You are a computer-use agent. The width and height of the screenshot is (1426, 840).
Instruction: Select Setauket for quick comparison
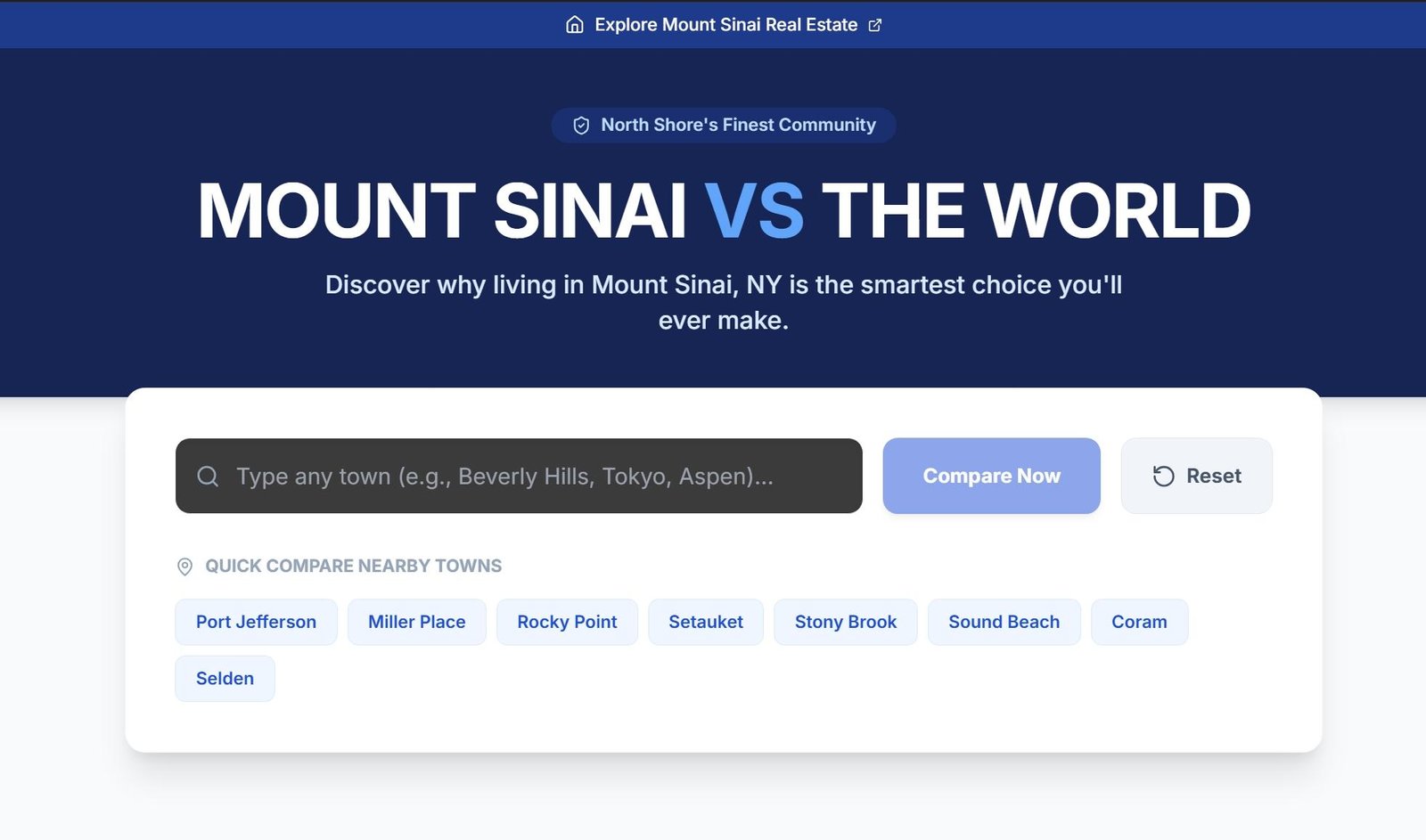[x=705, y=622]
